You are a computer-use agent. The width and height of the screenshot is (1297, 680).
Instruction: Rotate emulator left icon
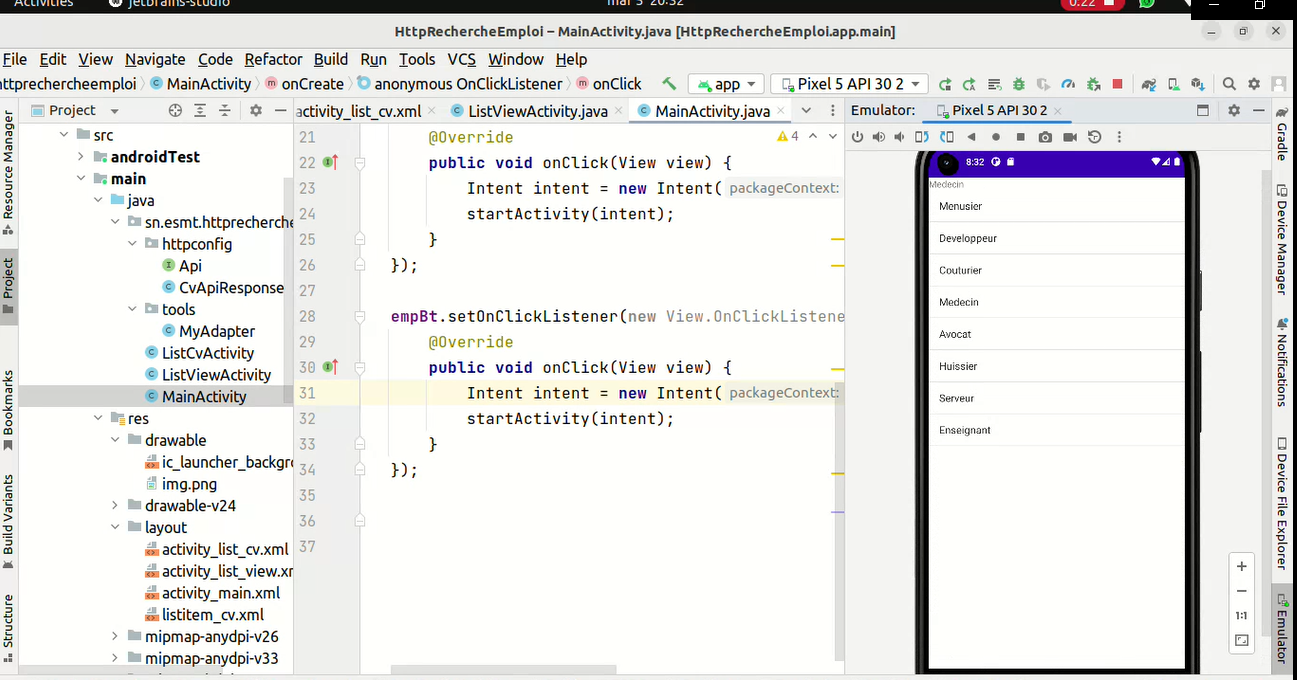click(x=924, y=137)
